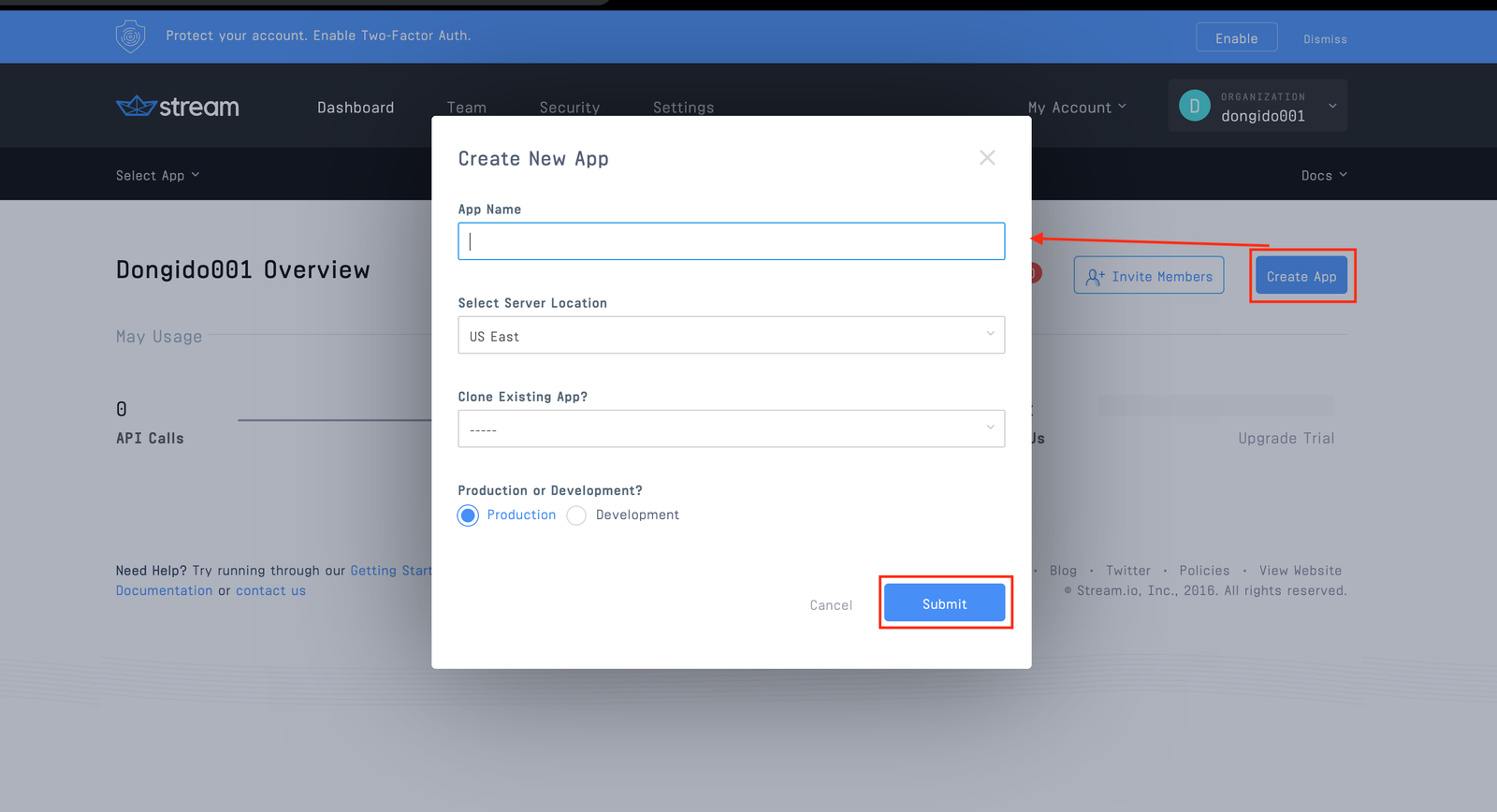Expand the Select App menu
1497x812 pixels.
tap(157, 176)
